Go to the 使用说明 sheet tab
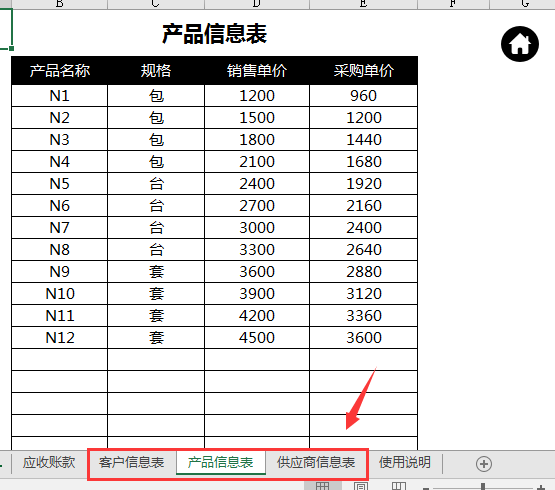Viewport: 555px width, 490px height. click(x=405, y=462)
